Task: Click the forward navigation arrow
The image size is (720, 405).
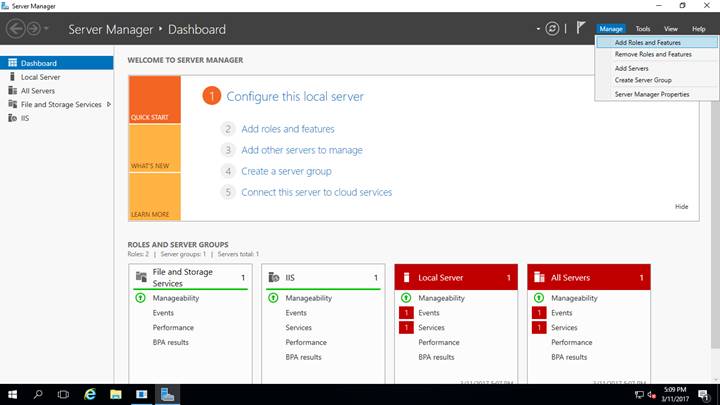Action: click(34, 29)
